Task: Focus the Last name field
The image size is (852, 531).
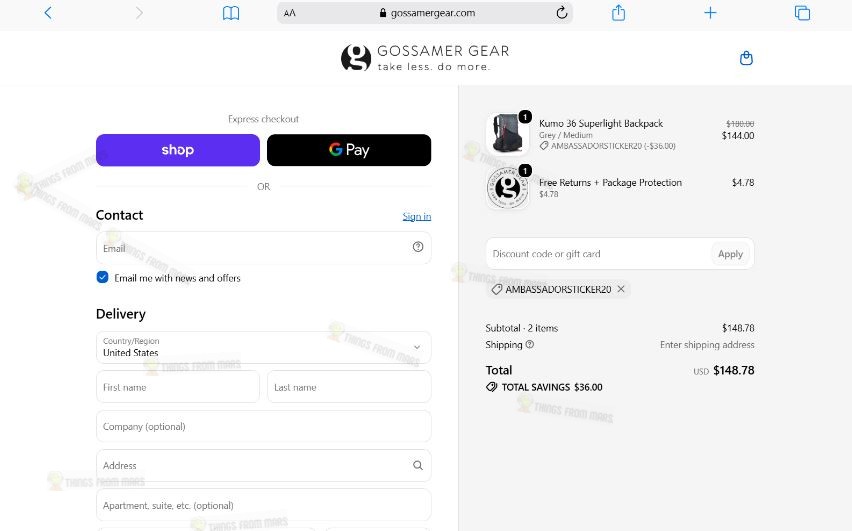Action: (x=349, y=387)
